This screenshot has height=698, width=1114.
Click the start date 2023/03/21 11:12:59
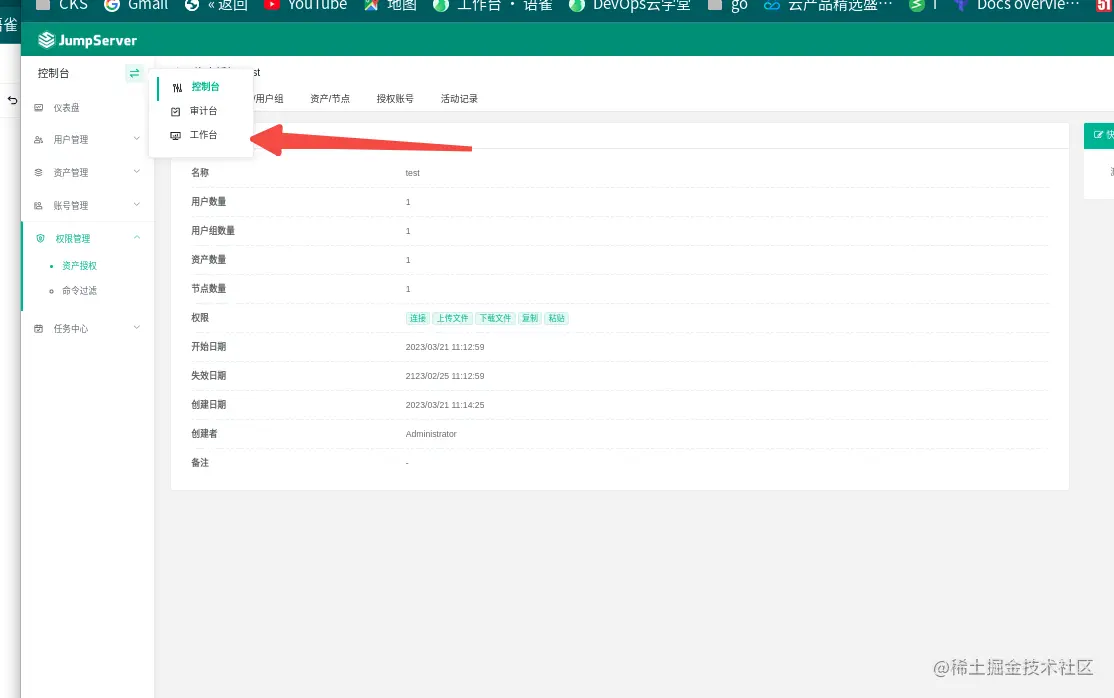(445, 348)
